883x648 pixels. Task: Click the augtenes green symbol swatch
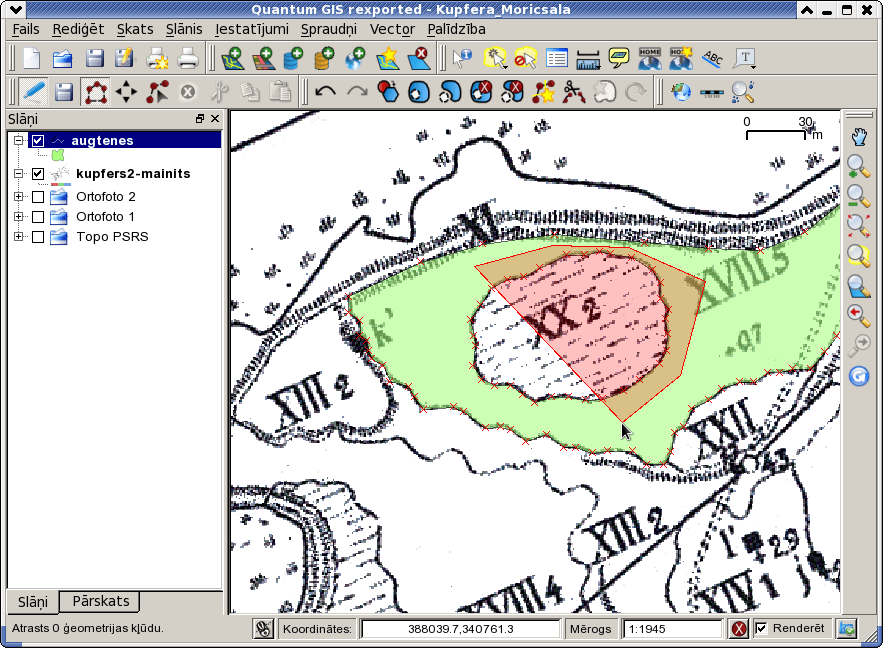tap(58, 155)
